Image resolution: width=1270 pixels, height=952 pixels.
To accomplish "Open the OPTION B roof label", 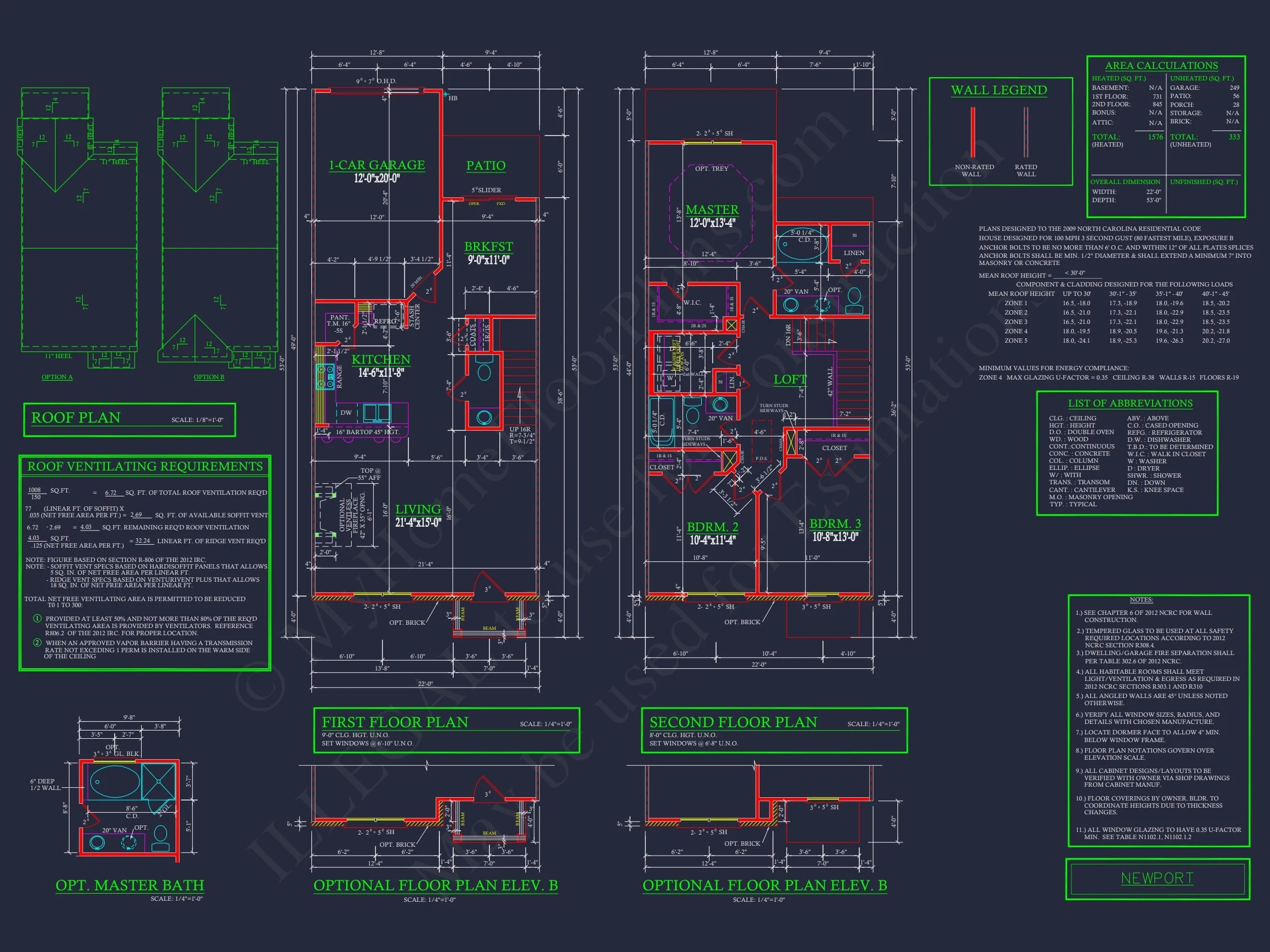I will pos(209,377).
